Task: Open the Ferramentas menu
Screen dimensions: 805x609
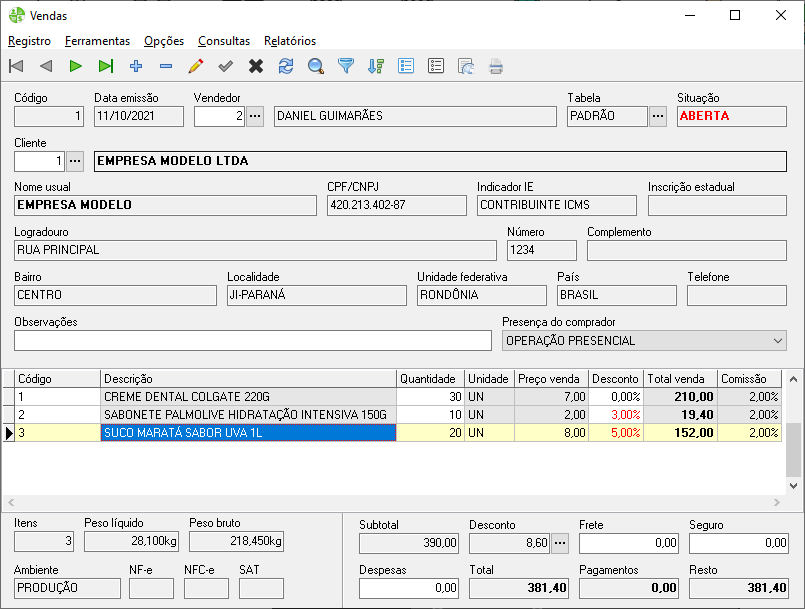Action: coord(97,41)
